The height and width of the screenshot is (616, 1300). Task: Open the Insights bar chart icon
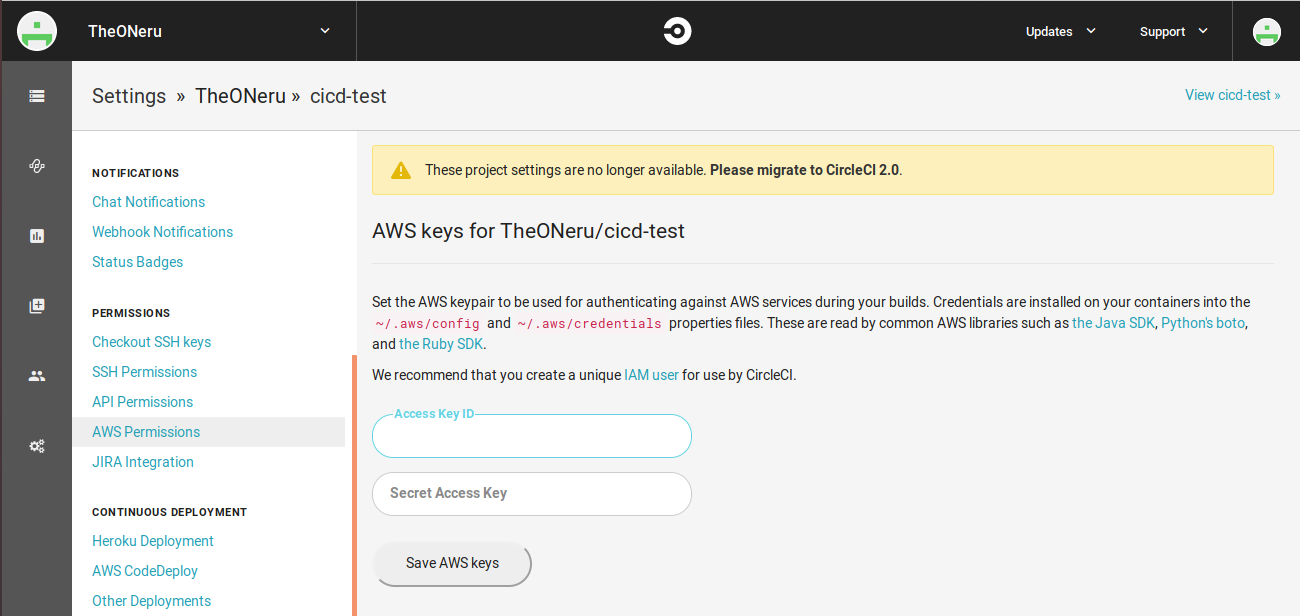37,236
